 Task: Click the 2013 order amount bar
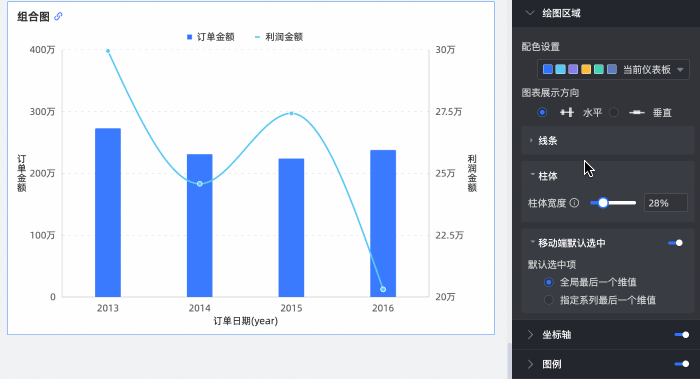click(x=108, y=212)
